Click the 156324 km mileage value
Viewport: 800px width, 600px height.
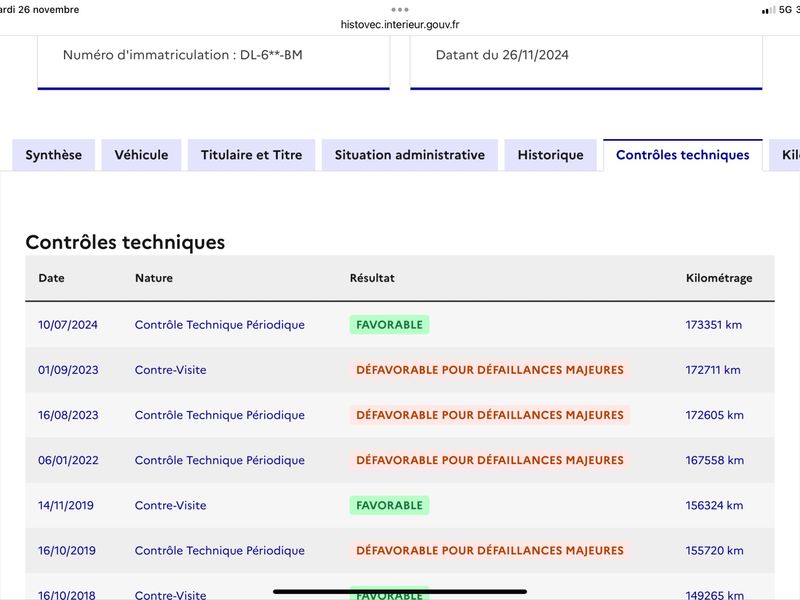tap(714, 506)
